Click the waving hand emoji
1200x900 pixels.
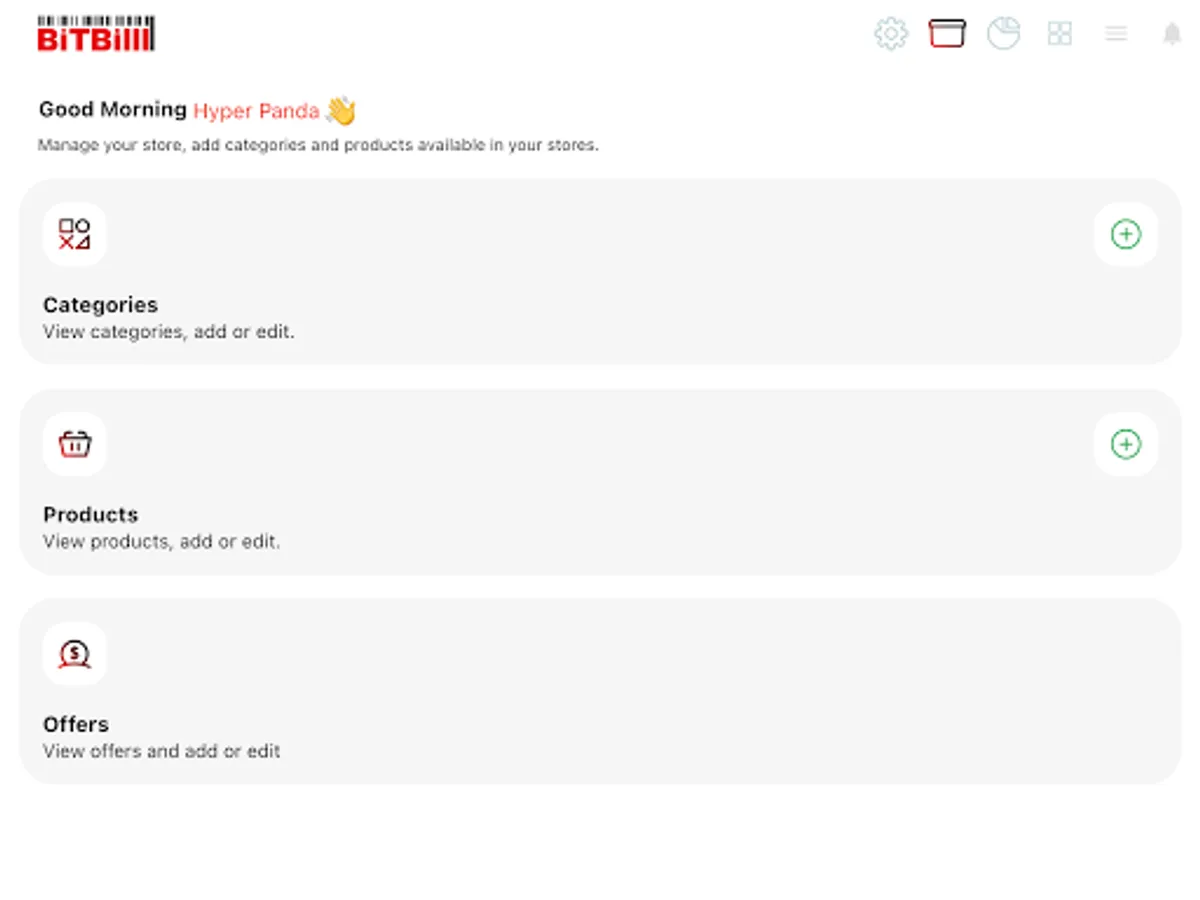[341, 110]
